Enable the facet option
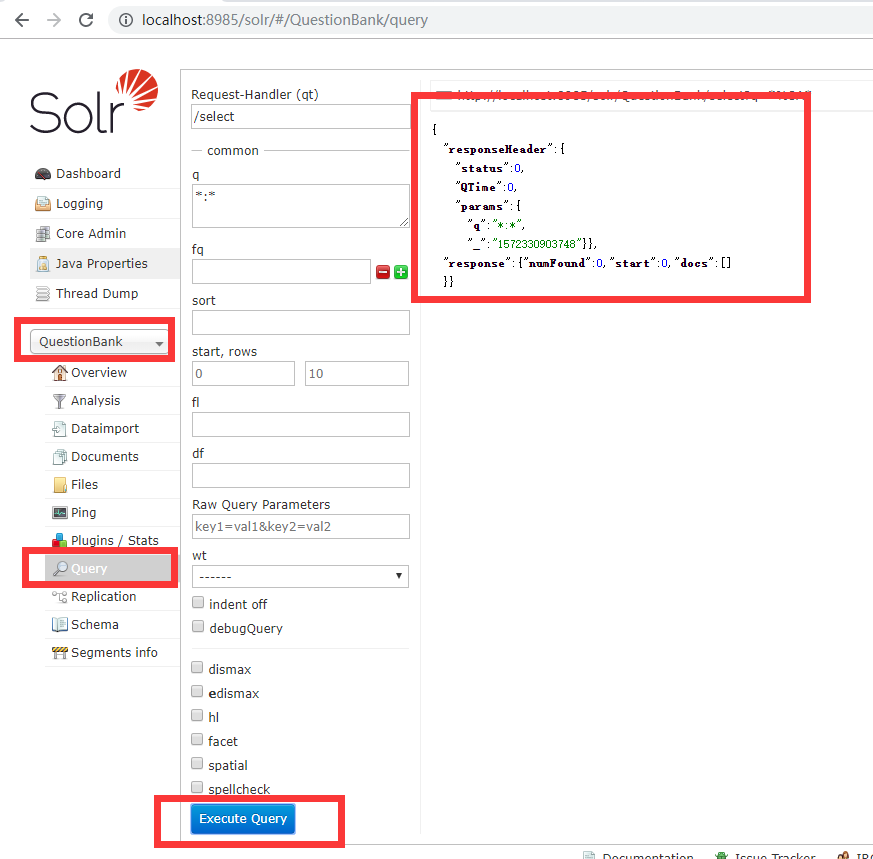Image resolution: width=873 pixels, height=859 pixels. click(197, 740)
